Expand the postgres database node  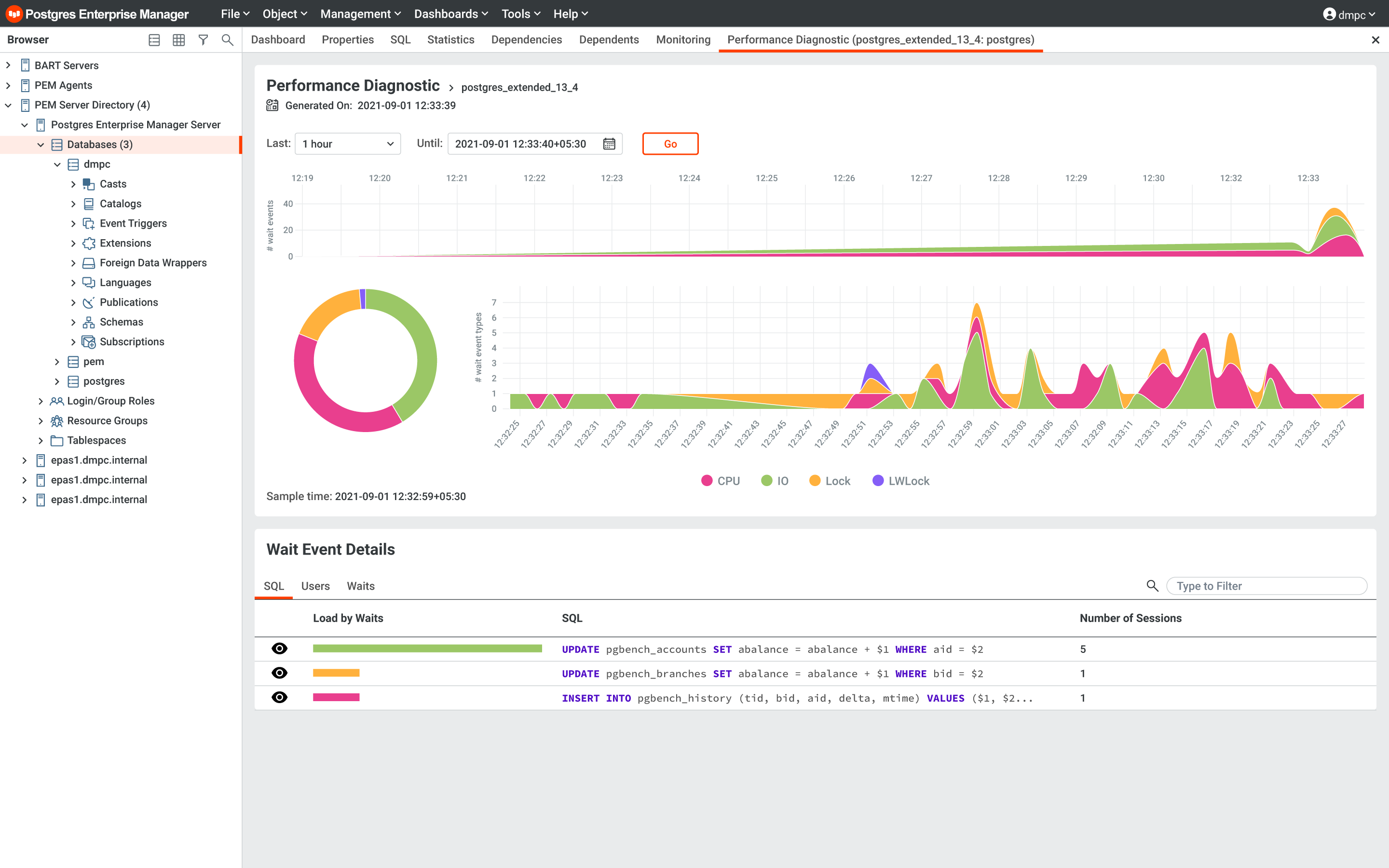[x=57, y=381]
